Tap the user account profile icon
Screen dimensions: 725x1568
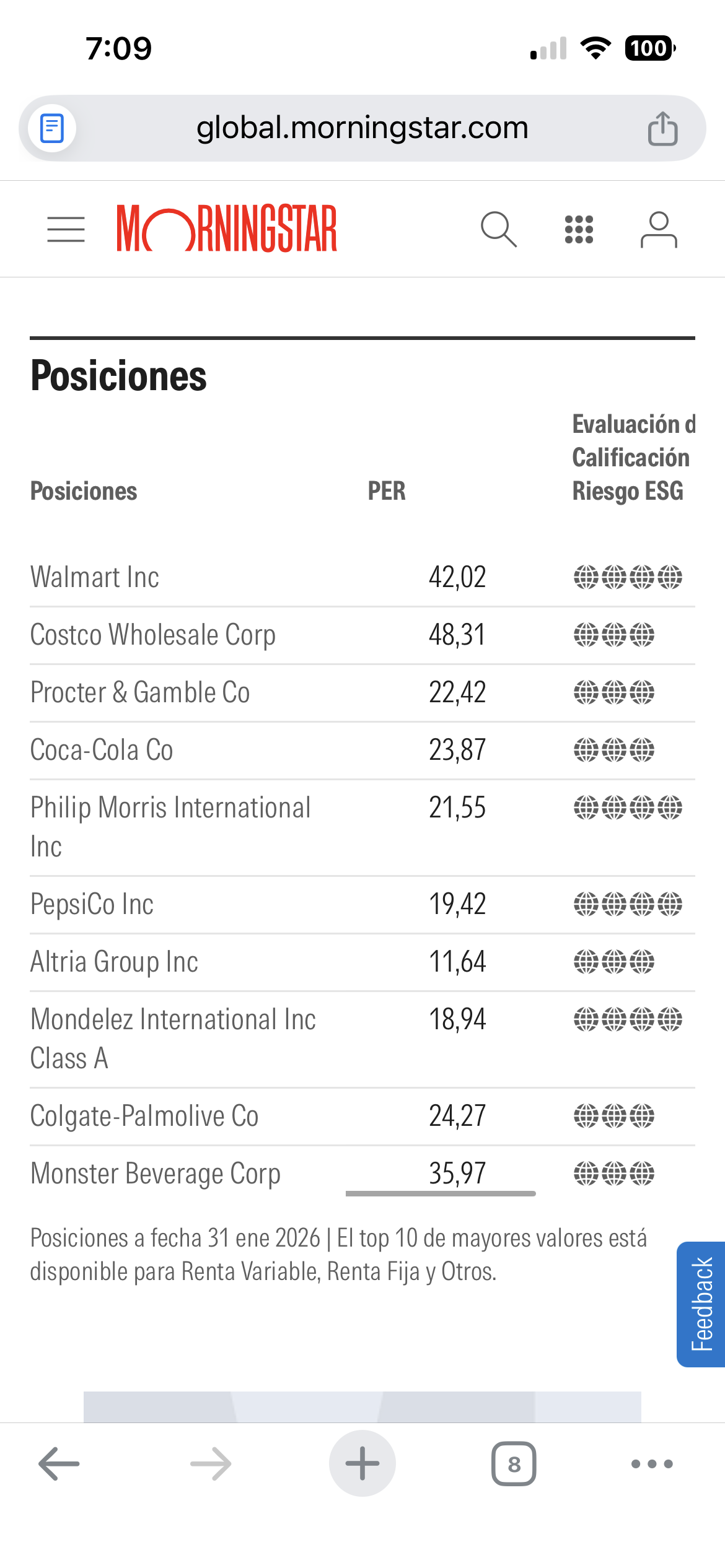click(658, 230)
